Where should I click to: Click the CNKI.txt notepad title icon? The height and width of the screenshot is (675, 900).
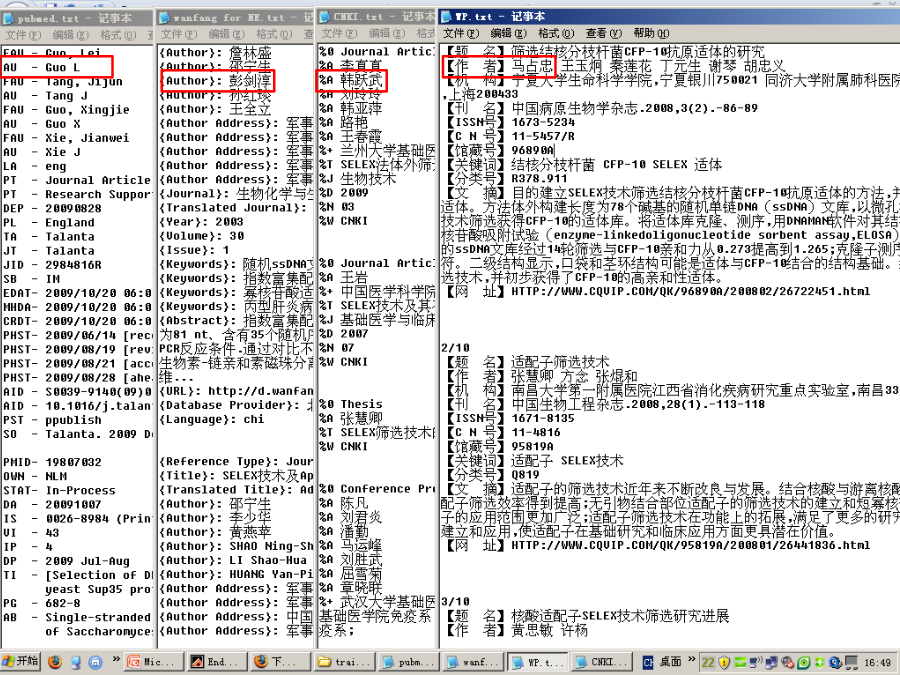point(324,17)
